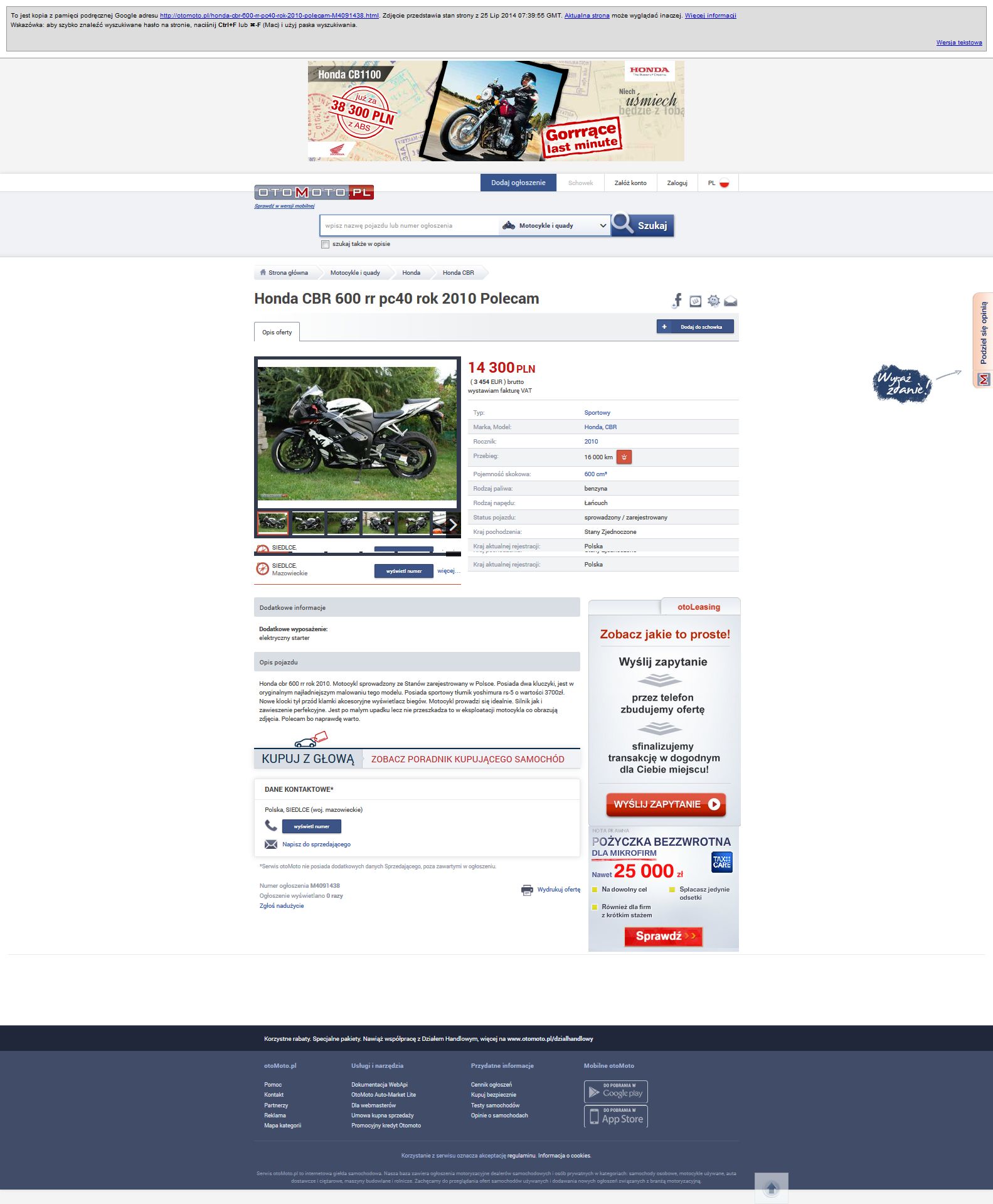The width and height of the screenshot is (993, 1204).
Task: Click the sun-shaped share icon near the title
Action: (x=713, y=301)
